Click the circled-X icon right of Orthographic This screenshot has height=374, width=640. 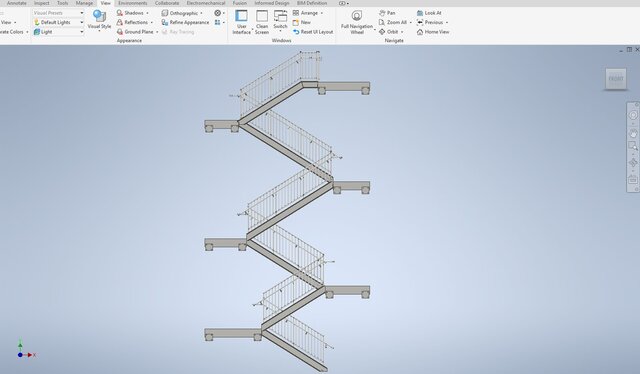218,13
